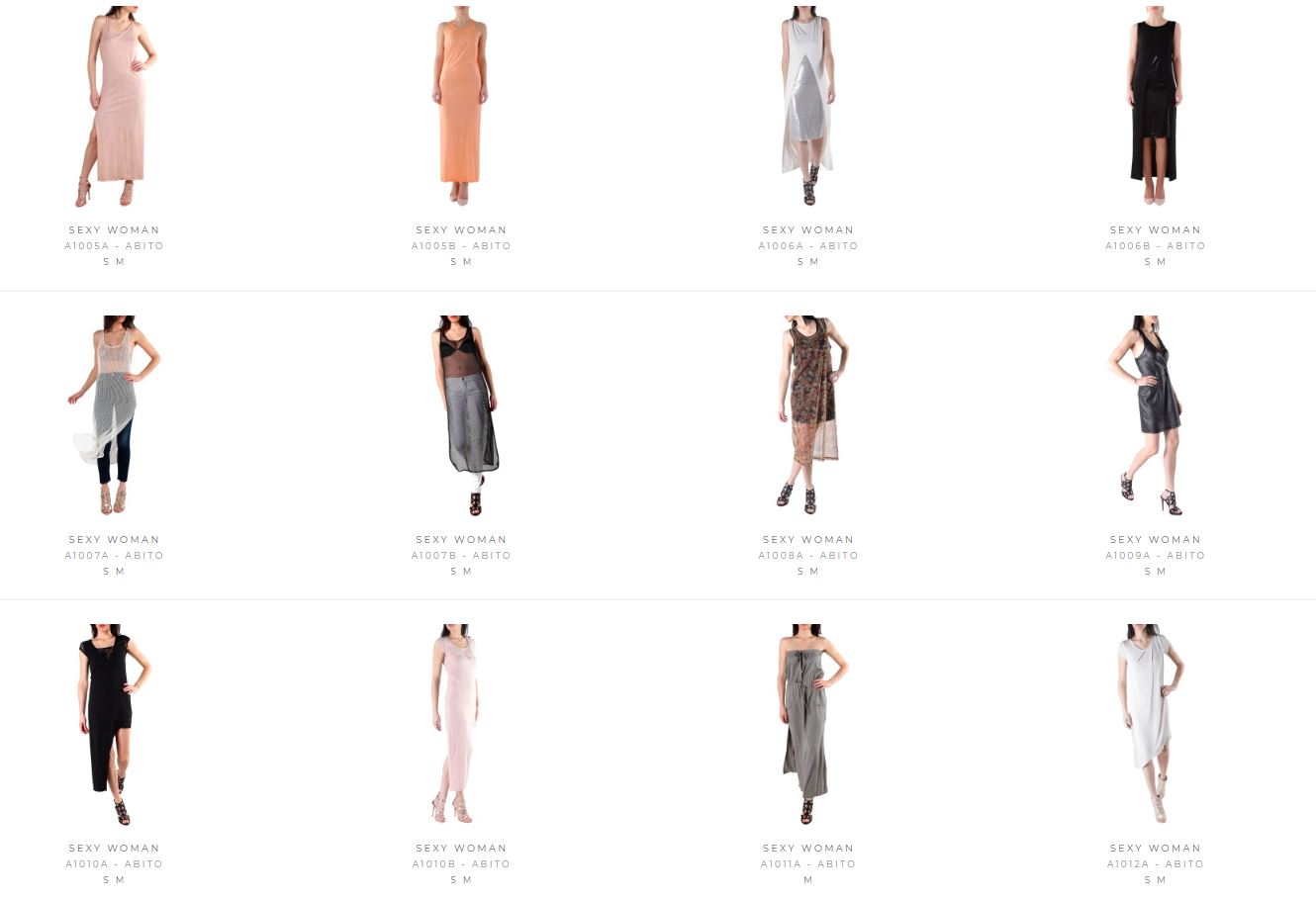This screenshot has height=901, width=1316.
Task: Click the 'S M' sizes under A1012A
Action: tap(1155, 880)
